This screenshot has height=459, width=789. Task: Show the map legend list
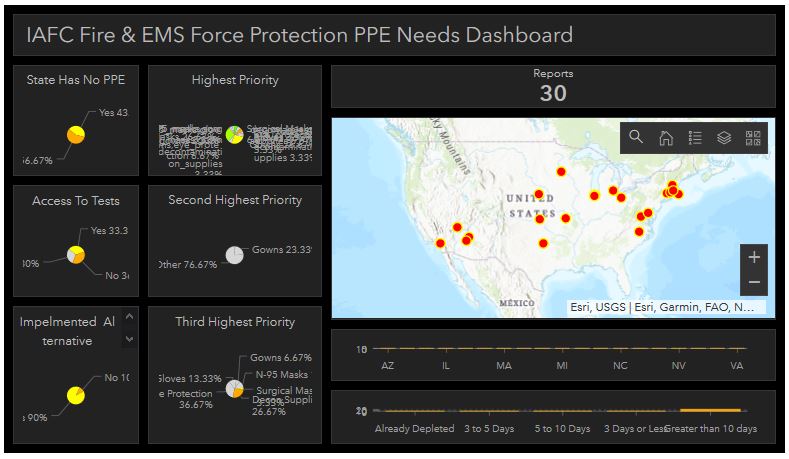pyautogui.click(x=695, y=138)
